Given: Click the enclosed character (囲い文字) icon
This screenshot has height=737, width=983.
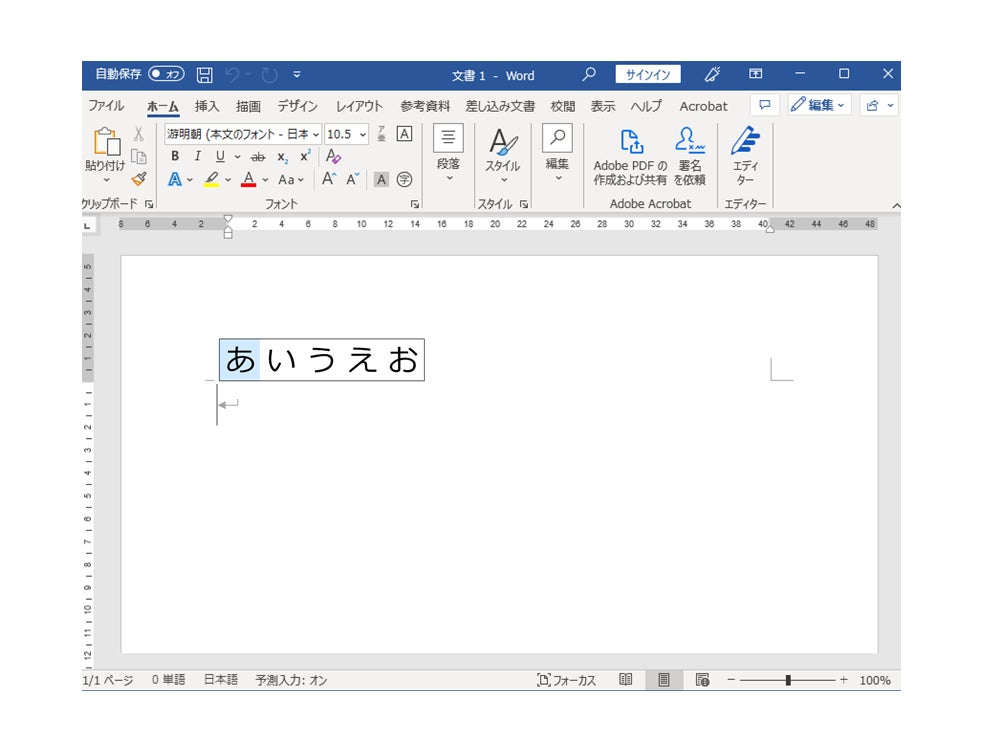Looking at the screenshot, I should [404, 180].
